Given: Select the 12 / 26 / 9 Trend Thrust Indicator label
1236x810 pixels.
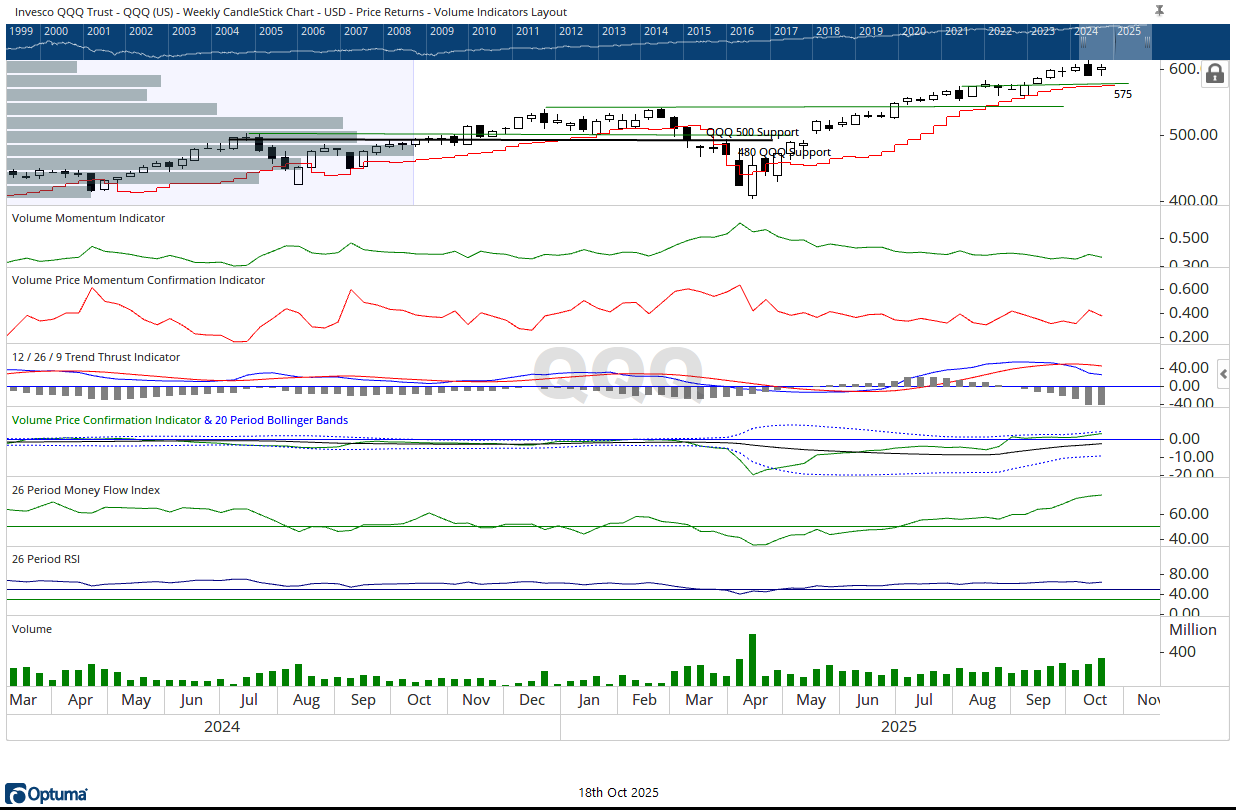Looking at the screenshot, I should [96, 357].
